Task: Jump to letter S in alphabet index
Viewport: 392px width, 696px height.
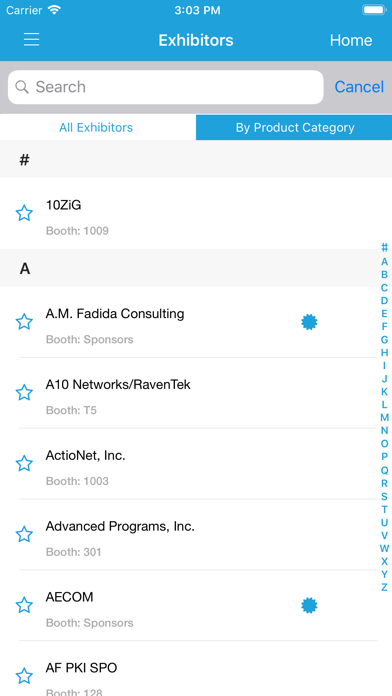Action: coord(384,496)
